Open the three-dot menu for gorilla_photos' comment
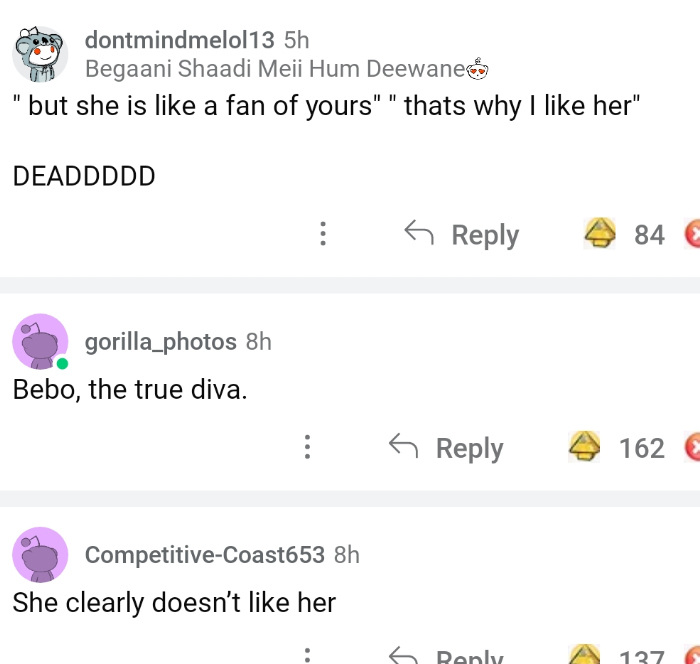Image resolution: width=700 pixels, height=664 pixels. 307,447
